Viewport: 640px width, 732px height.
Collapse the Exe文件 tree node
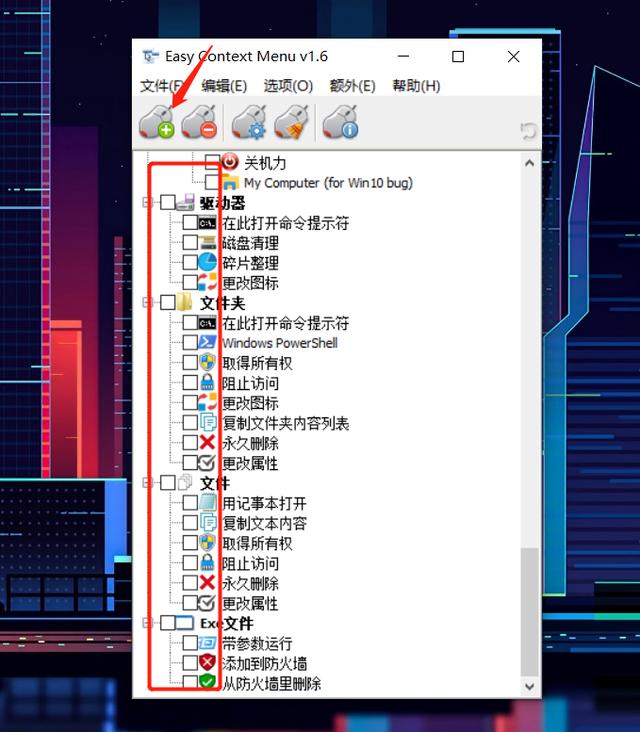click(x=147, y=622)
